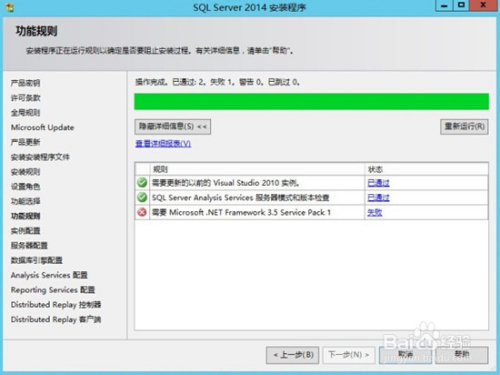The image size is (500, 375).
Task: Re-run rules with 重新运行(R) button
Action: pyautogui.click(x=464, y=127)
